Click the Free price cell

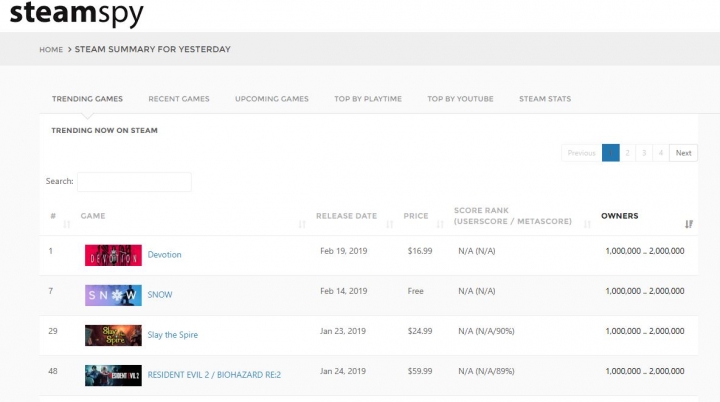[x=416, y=291]
